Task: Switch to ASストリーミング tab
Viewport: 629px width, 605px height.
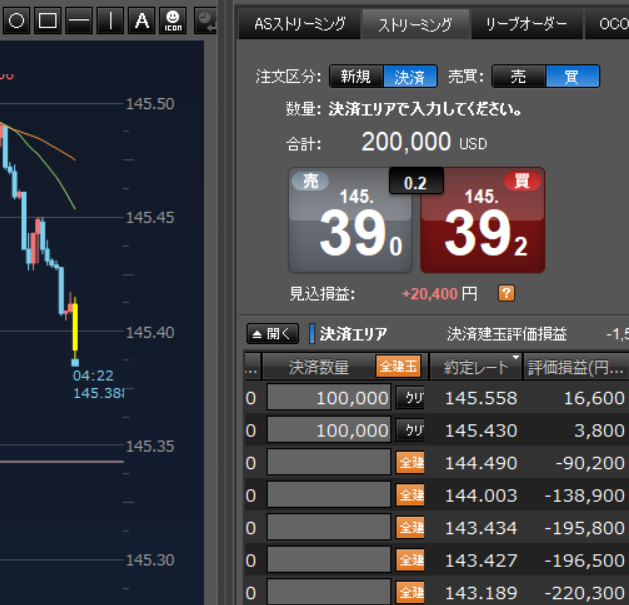Action: click(x=300, y=24)
